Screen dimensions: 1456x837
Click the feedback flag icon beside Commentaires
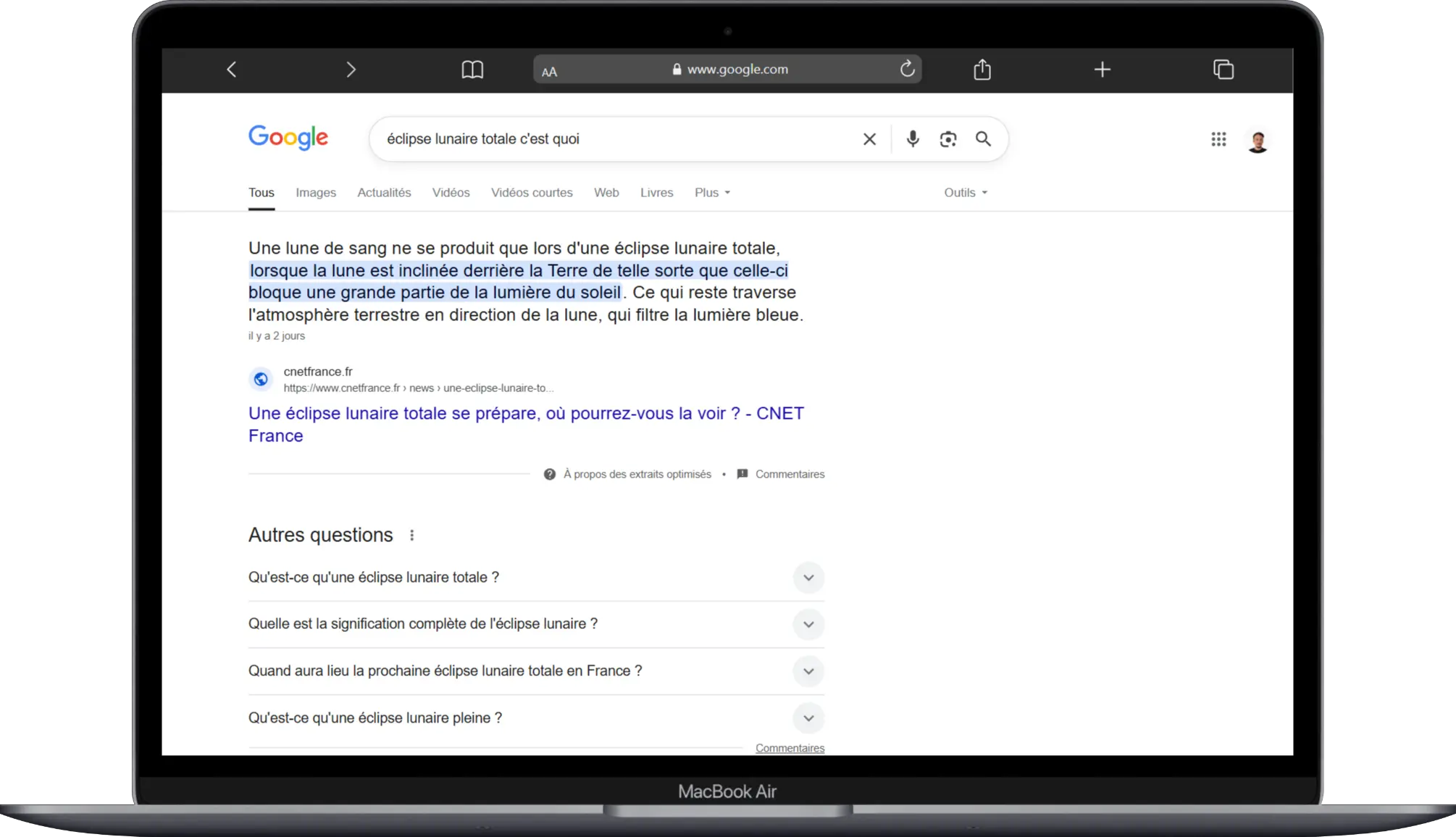[x=742, y=474]
